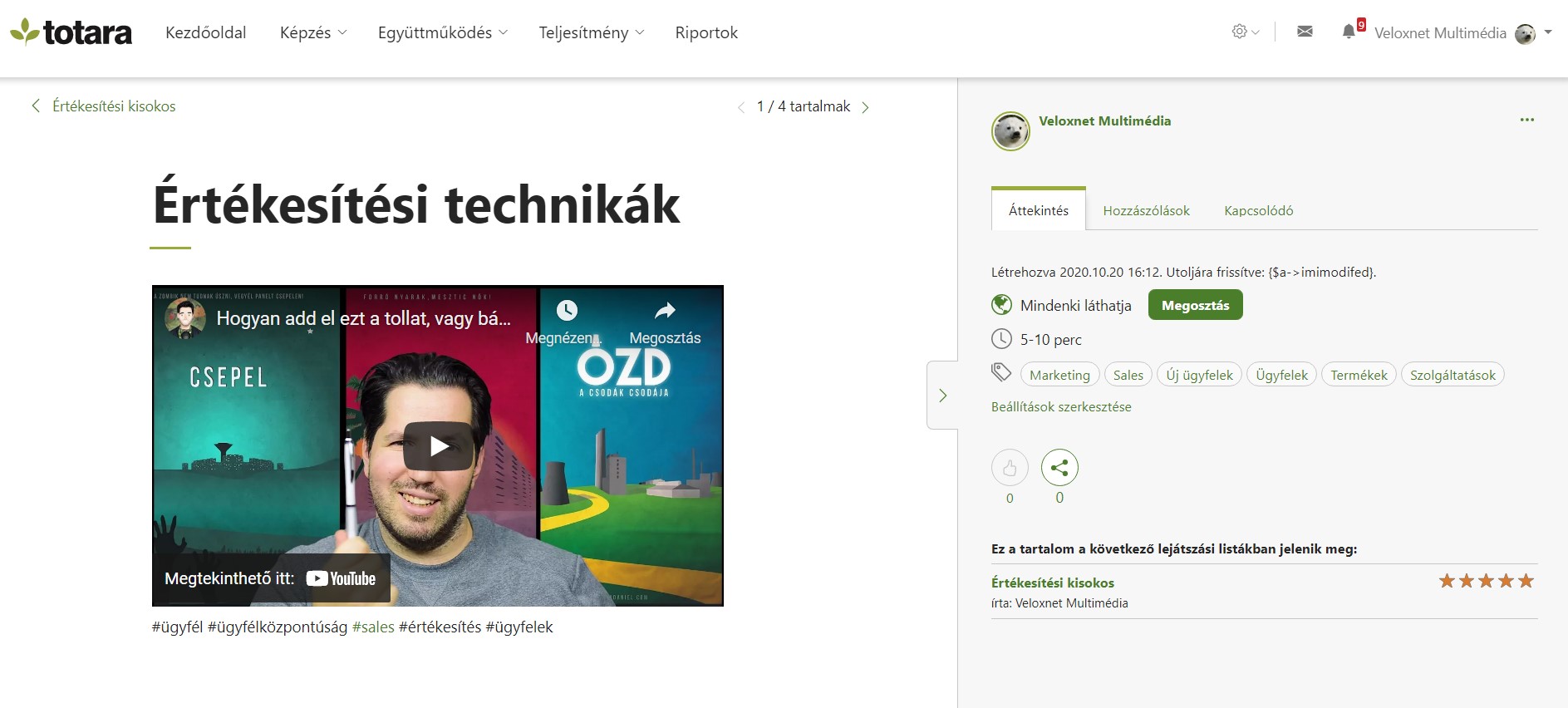
Task: Open the messages envelope icon
Action: point(1305,32)
